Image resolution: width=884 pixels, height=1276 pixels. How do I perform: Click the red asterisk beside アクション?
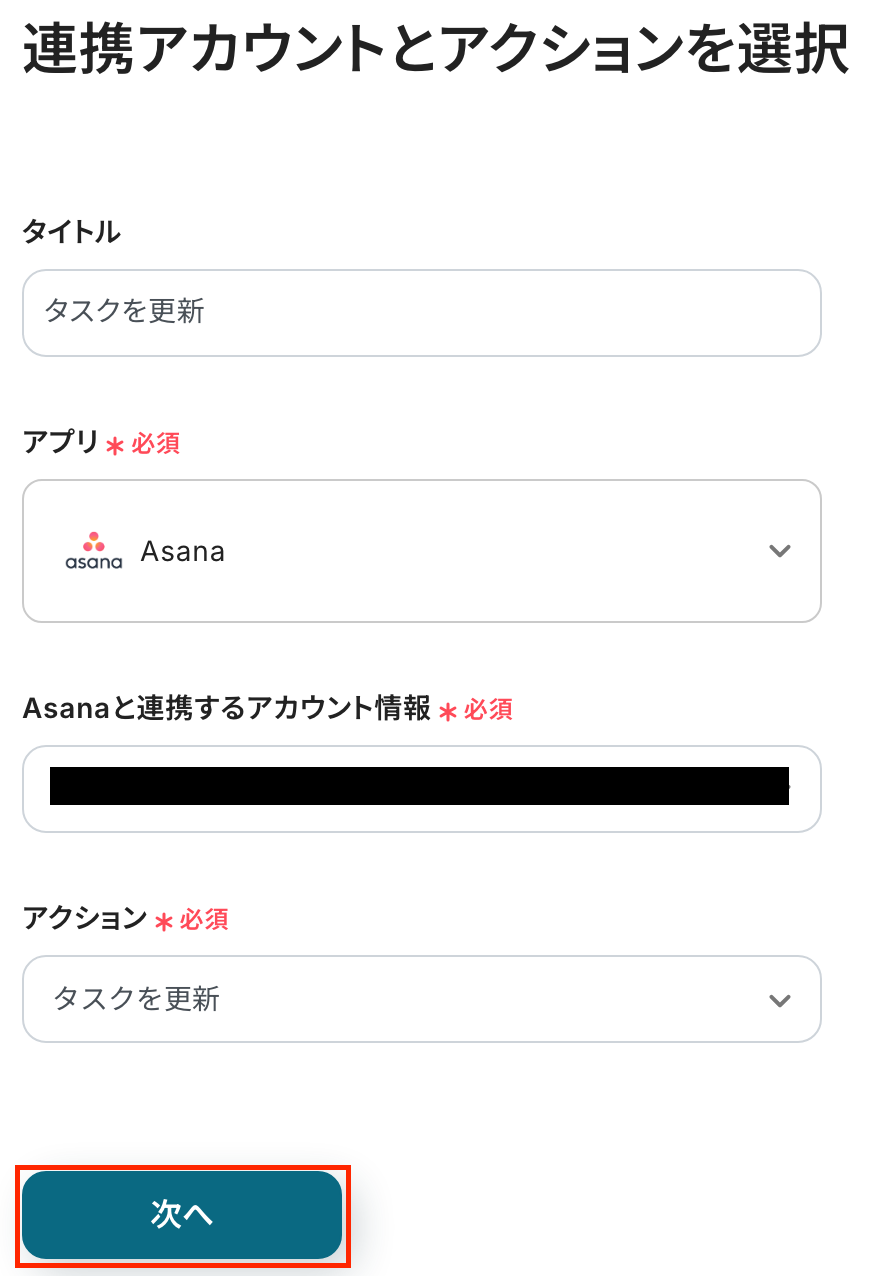pos(164,921)
